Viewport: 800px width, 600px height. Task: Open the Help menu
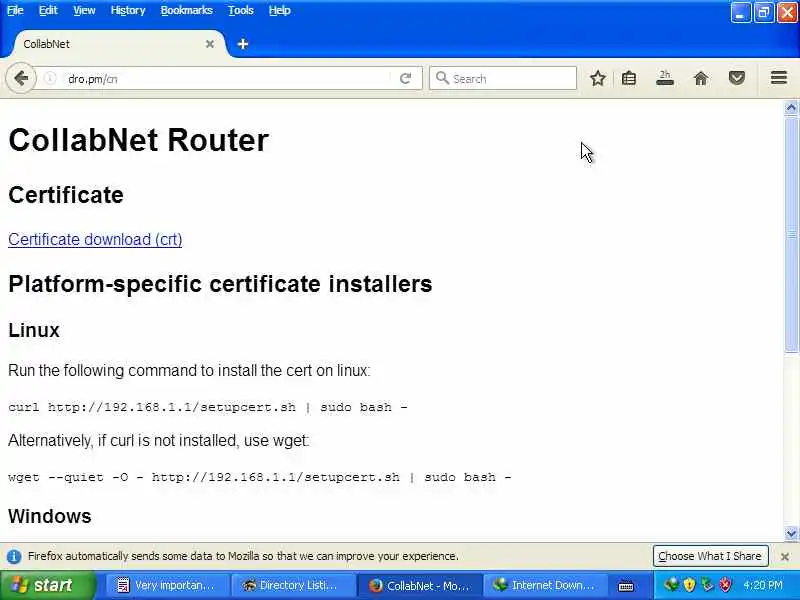pyautogui.click(x=280, y=10)
